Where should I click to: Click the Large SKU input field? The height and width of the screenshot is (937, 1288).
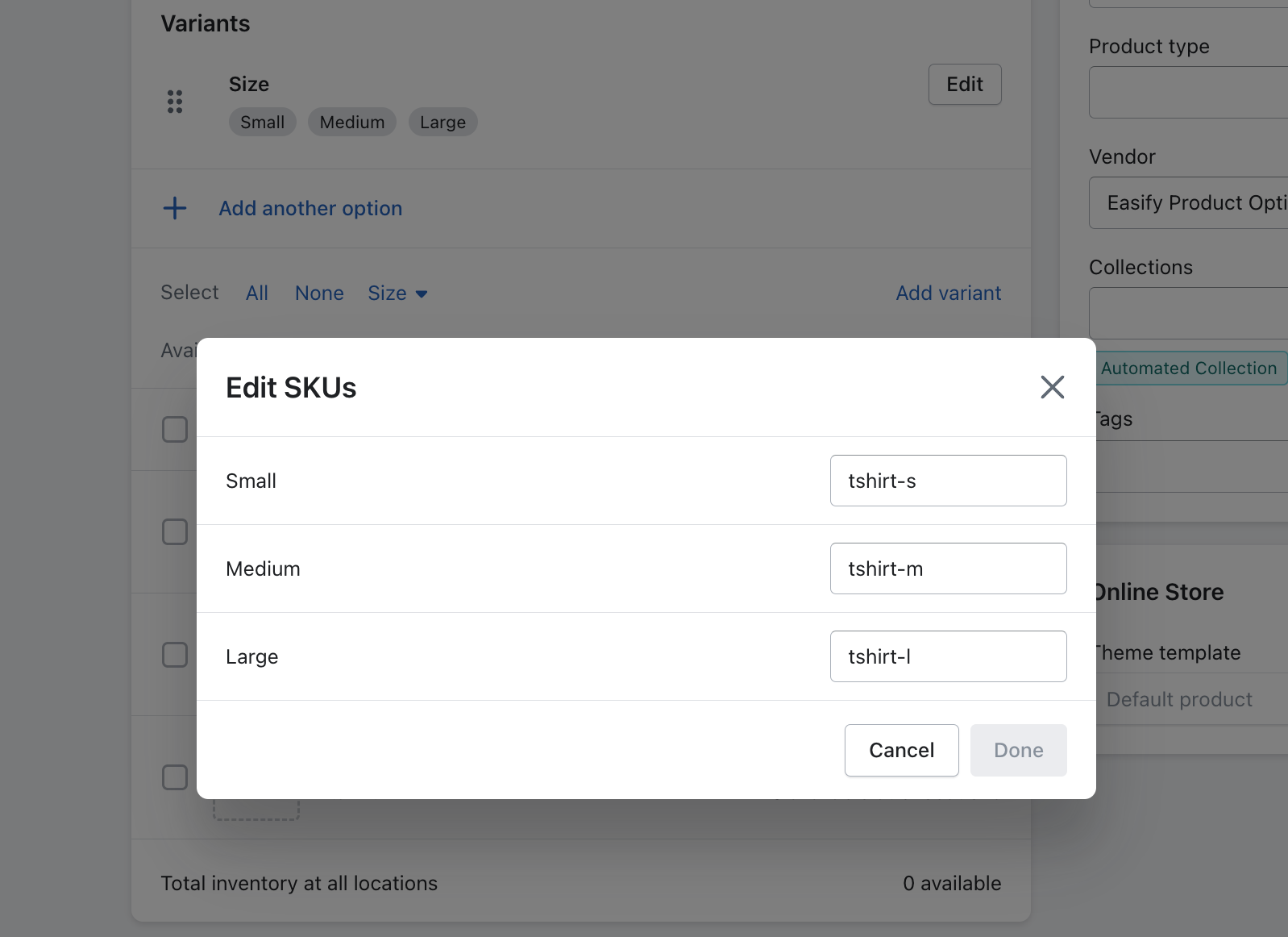[x=948, y=656]
